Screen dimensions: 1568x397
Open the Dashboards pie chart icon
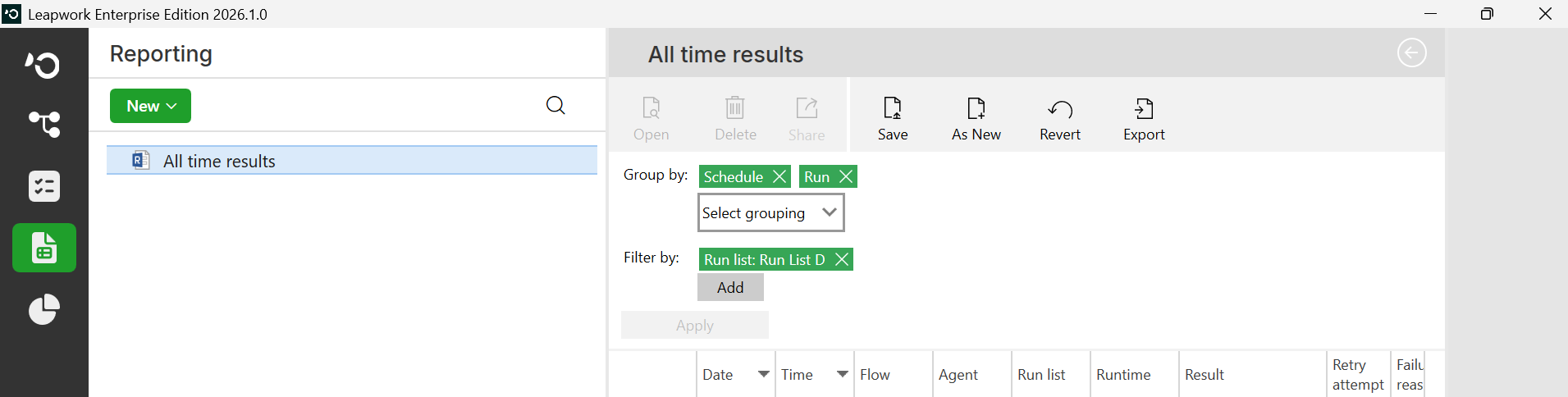(x=43, y=309)
